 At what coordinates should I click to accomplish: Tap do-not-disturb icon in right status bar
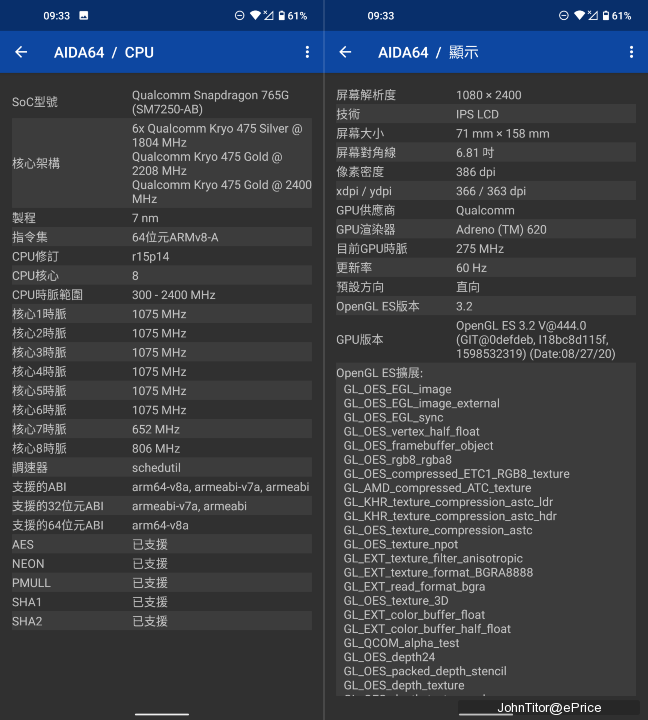pyautogui.click(x=563, y=16)
